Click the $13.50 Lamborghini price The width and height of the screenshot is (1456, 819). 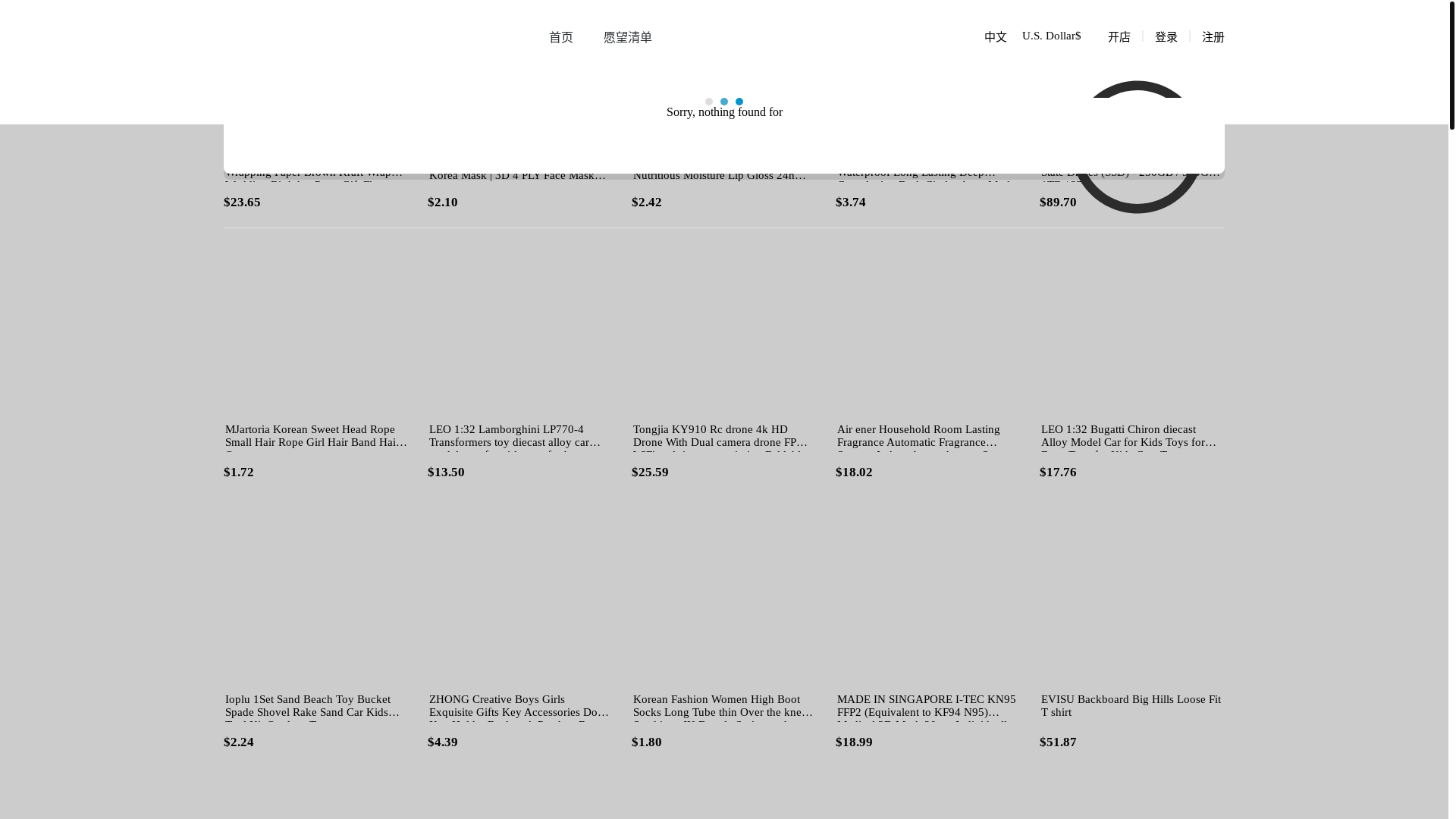(446, 472)
